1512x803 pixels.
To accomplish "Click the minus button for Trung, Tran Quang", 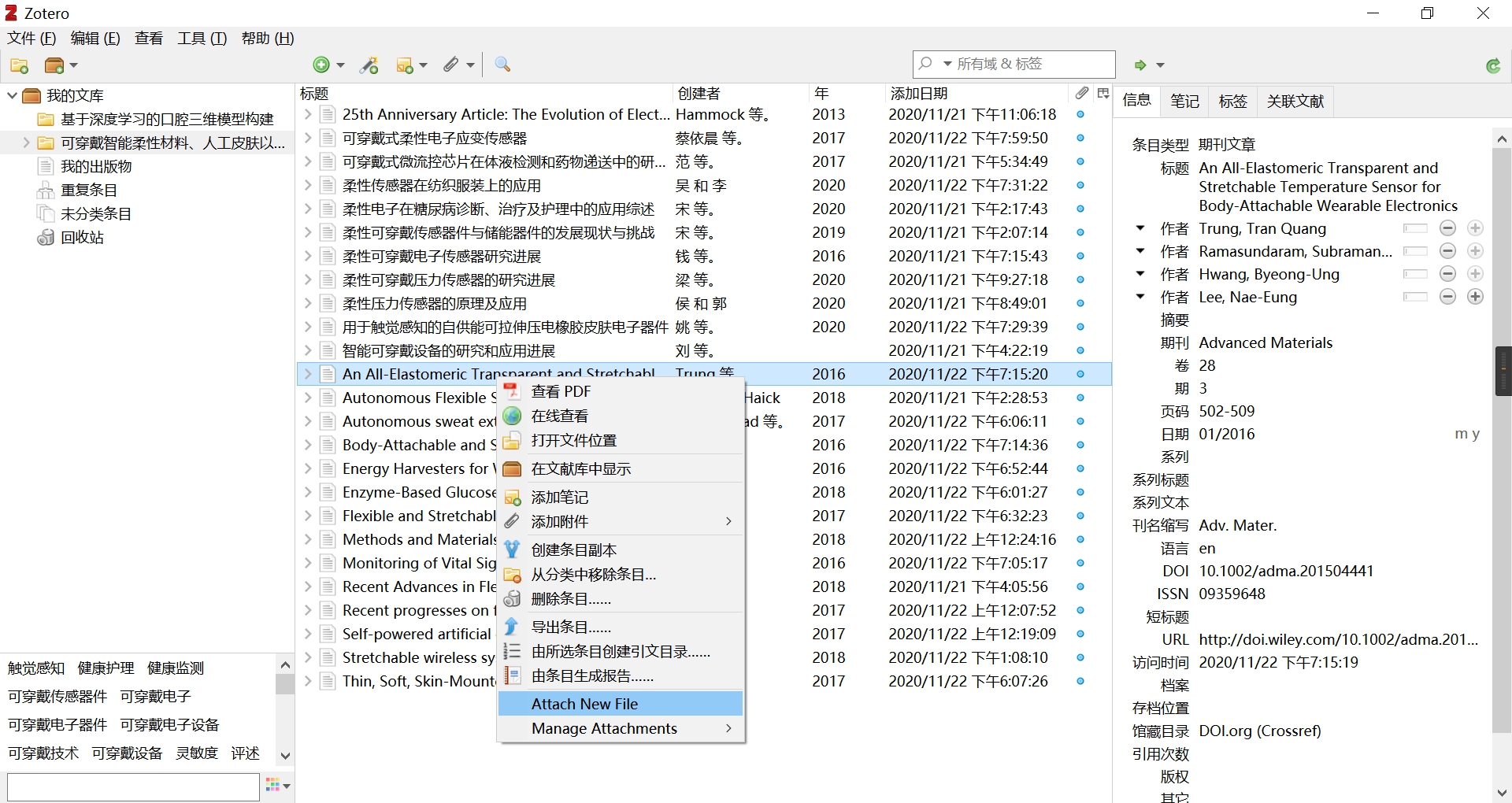I will coord(1447,228).
